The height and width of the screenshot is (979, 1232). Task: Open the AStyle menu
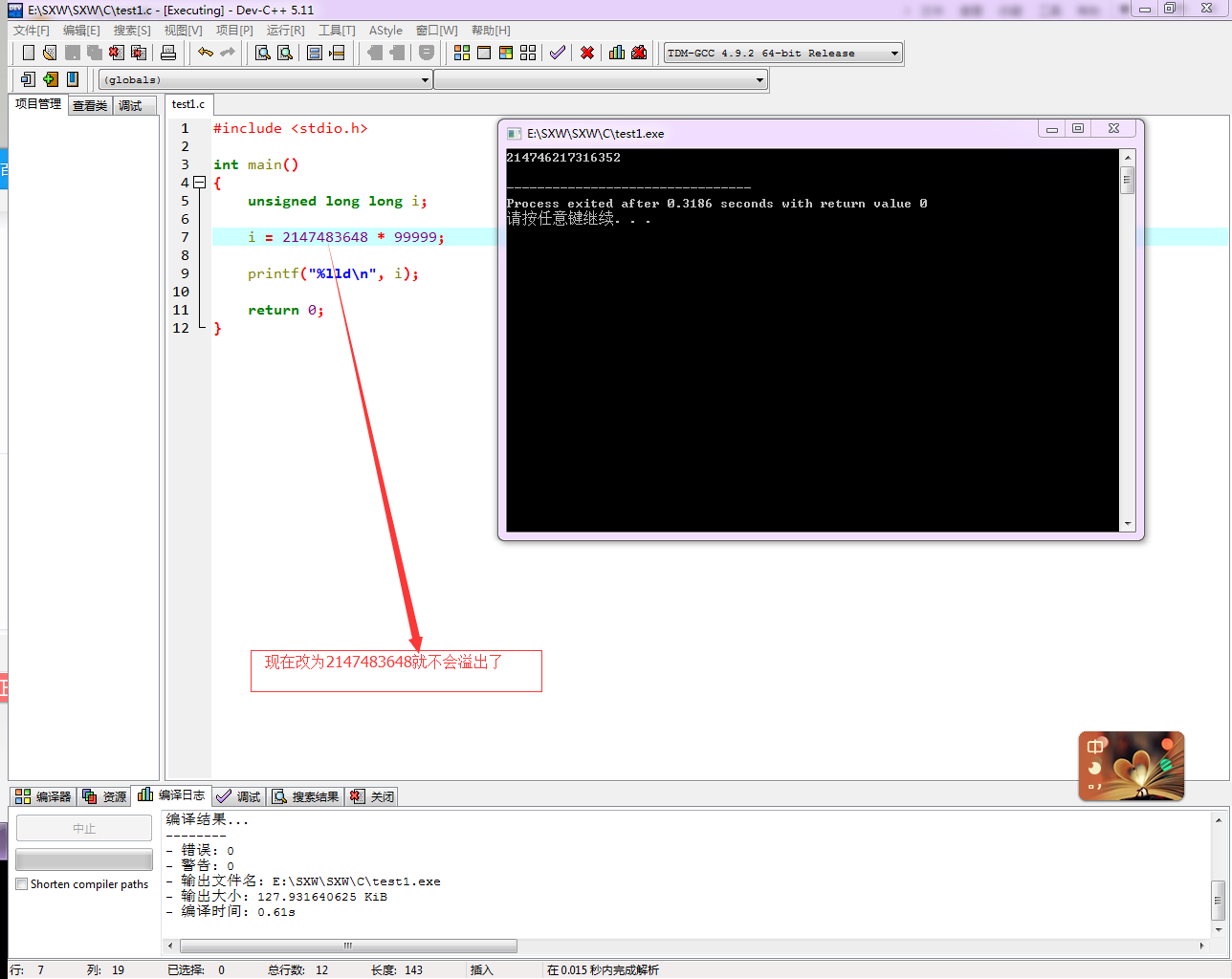(385, 31)
